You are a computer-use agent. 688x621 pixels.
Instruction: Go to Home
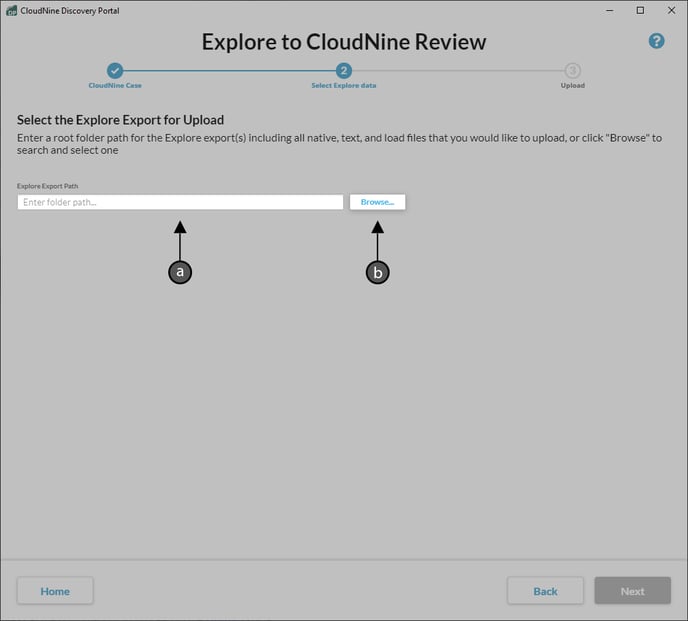55,591
